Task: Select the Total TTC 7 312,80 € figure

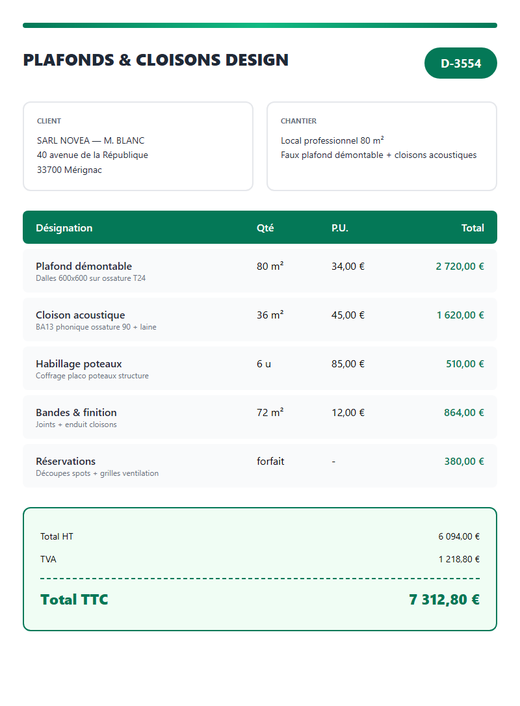Action: click(444, 599)
